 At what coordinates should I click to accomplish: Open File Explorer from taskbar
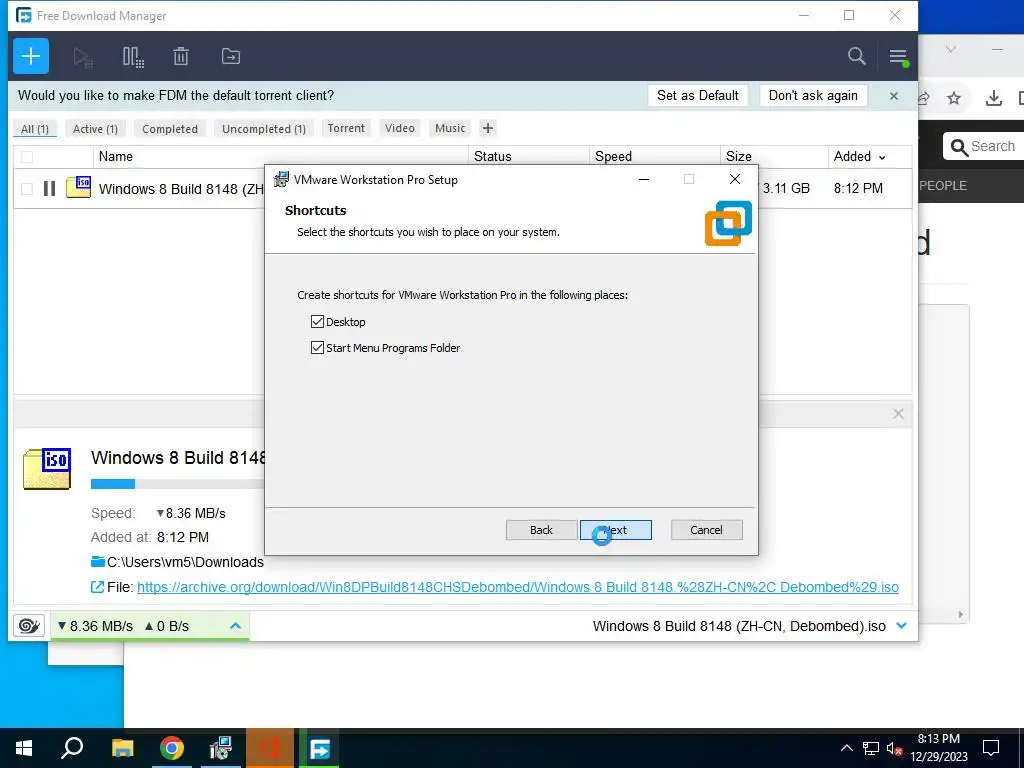pos(122,748)
